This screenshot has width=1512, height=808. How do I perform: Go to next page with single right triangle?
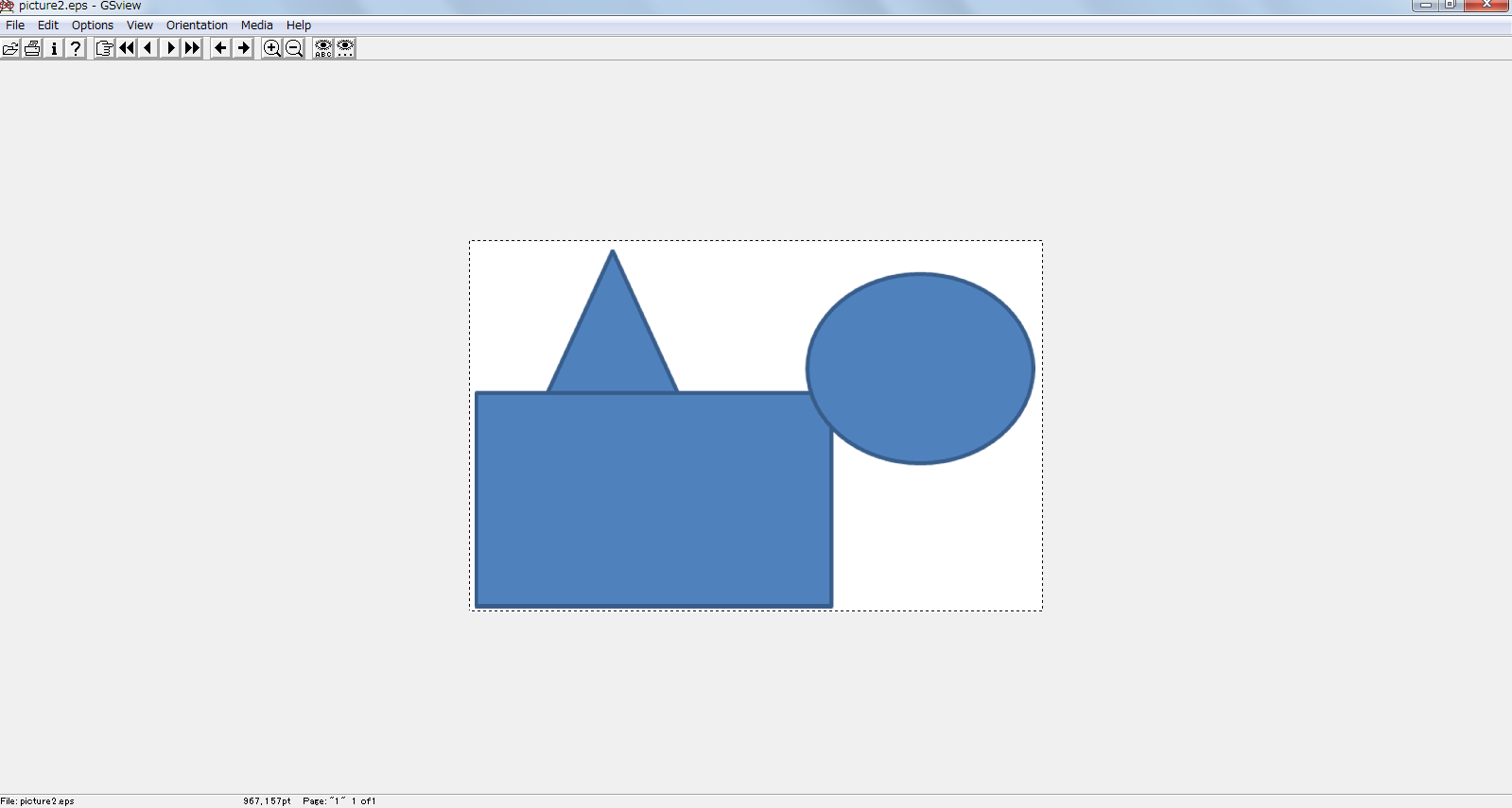coord(170,48)
